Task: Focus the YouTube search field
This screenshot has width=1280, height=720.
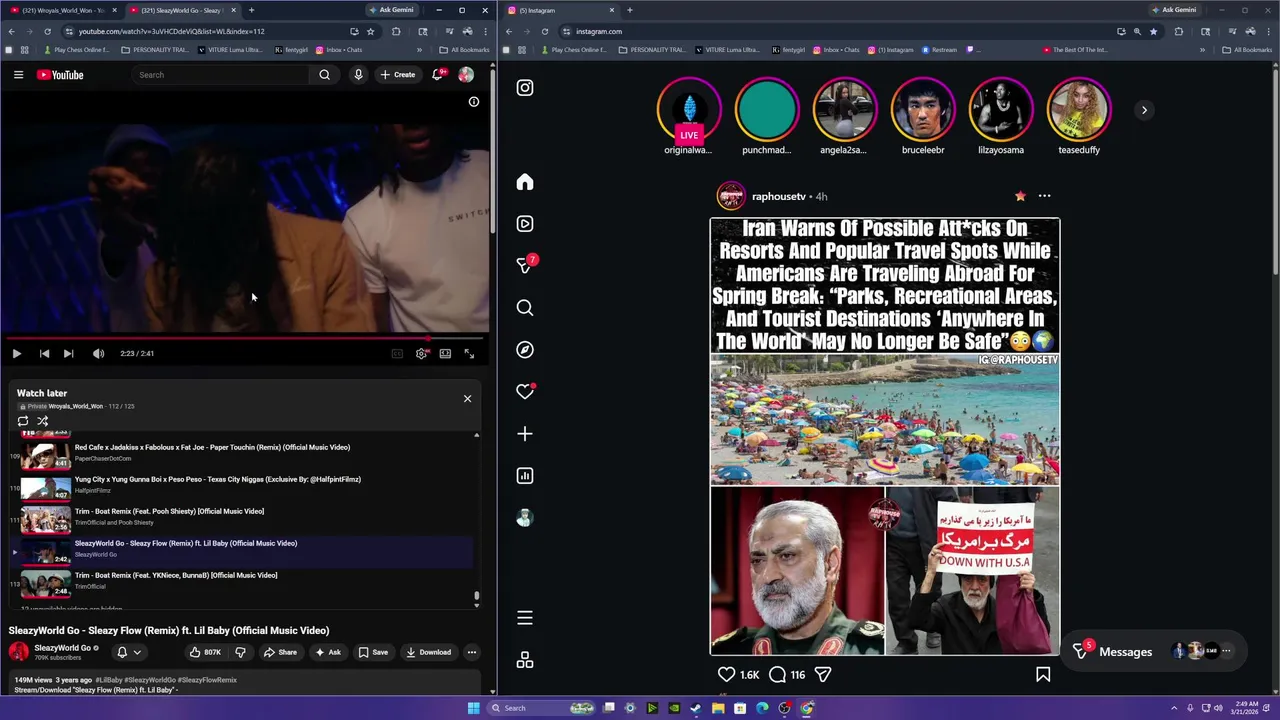Action: [x=222, y=75]
